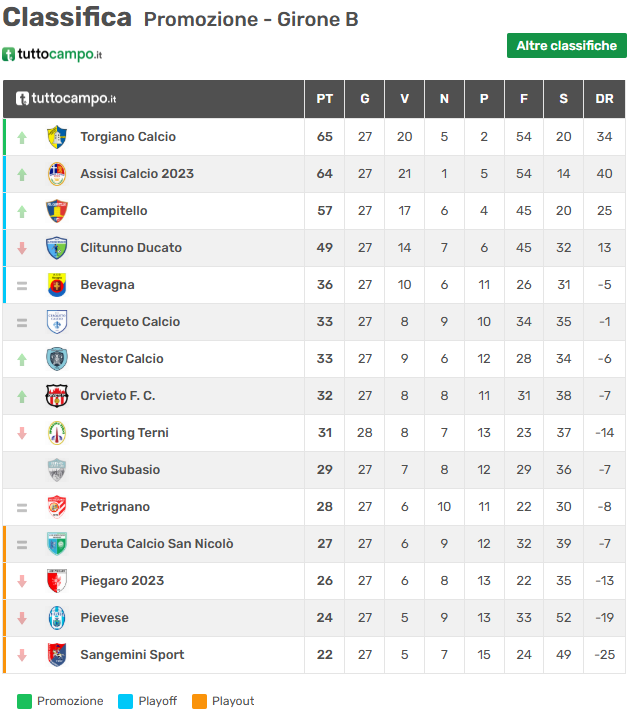Open the Altre classifiche button

(x=566, y=46)
